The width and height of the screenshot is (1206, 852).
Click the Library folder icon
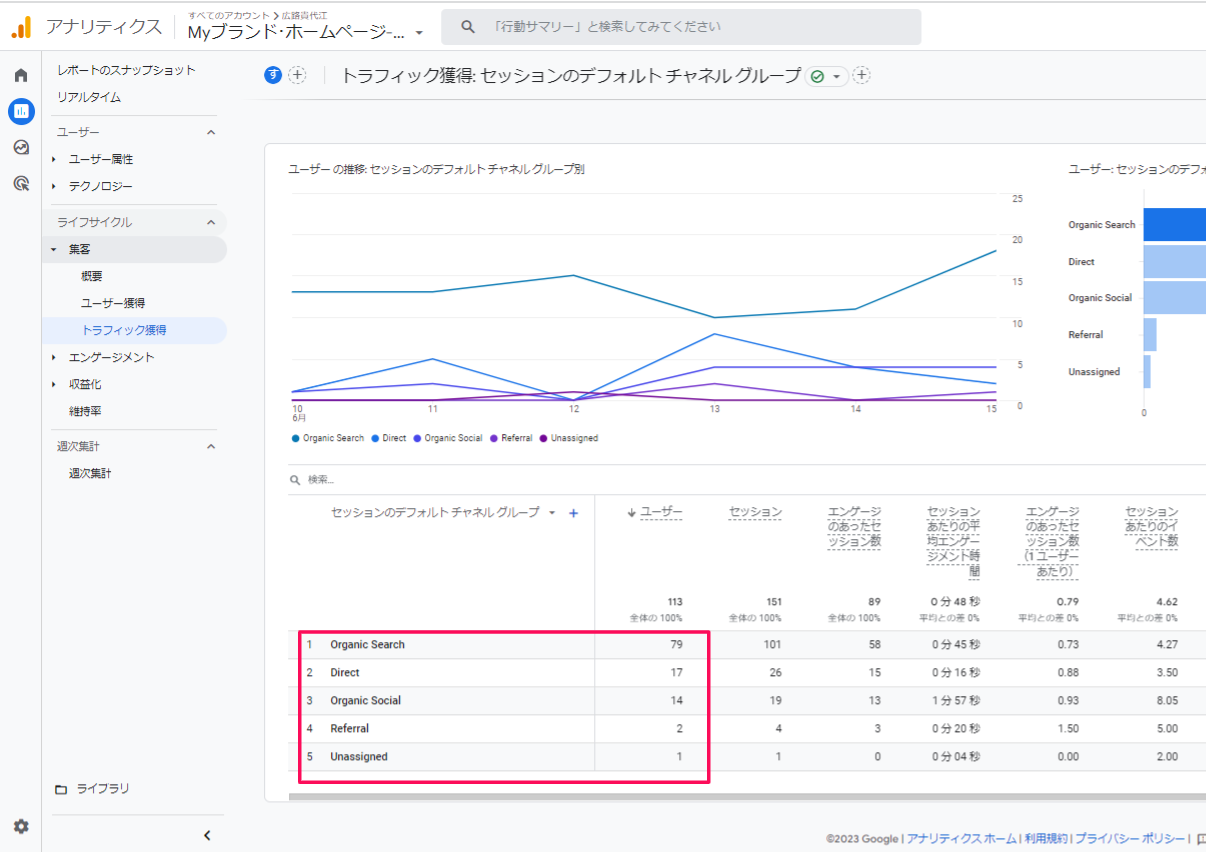[x=61, y=789]
